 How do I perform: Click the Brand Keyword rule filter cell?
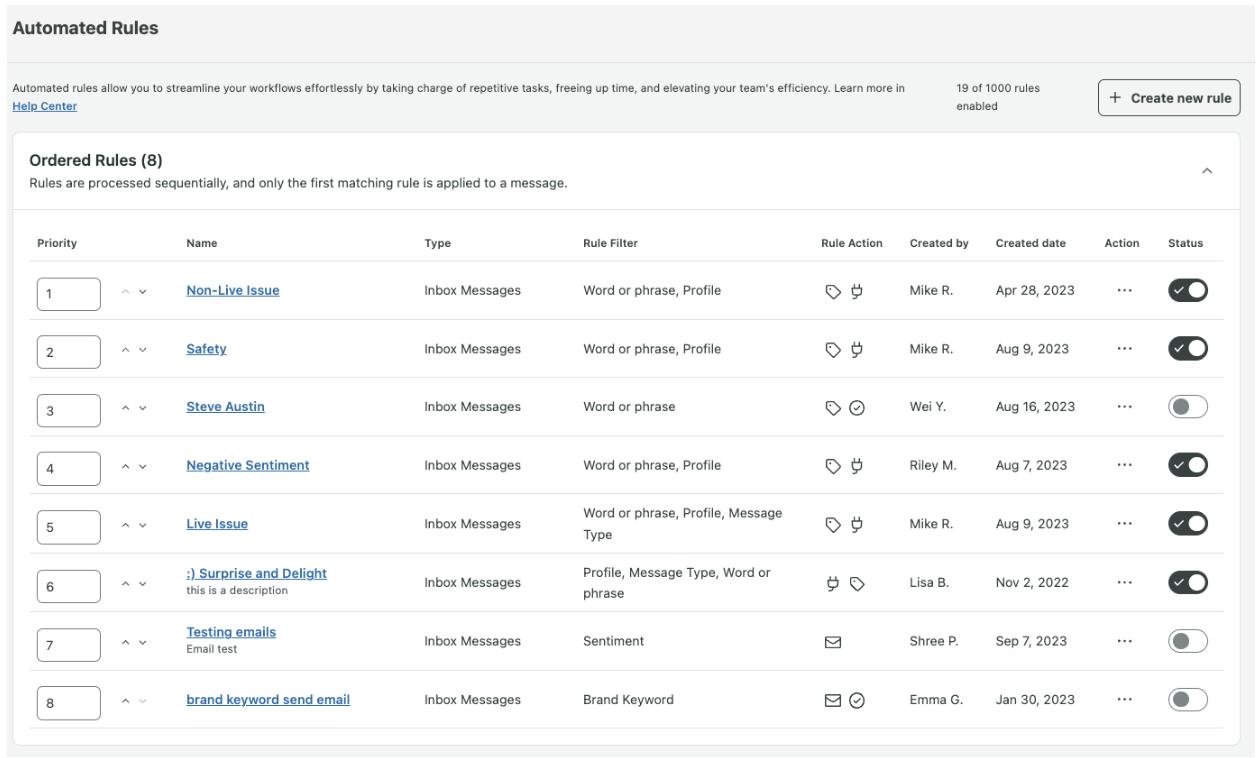(628, 699)
